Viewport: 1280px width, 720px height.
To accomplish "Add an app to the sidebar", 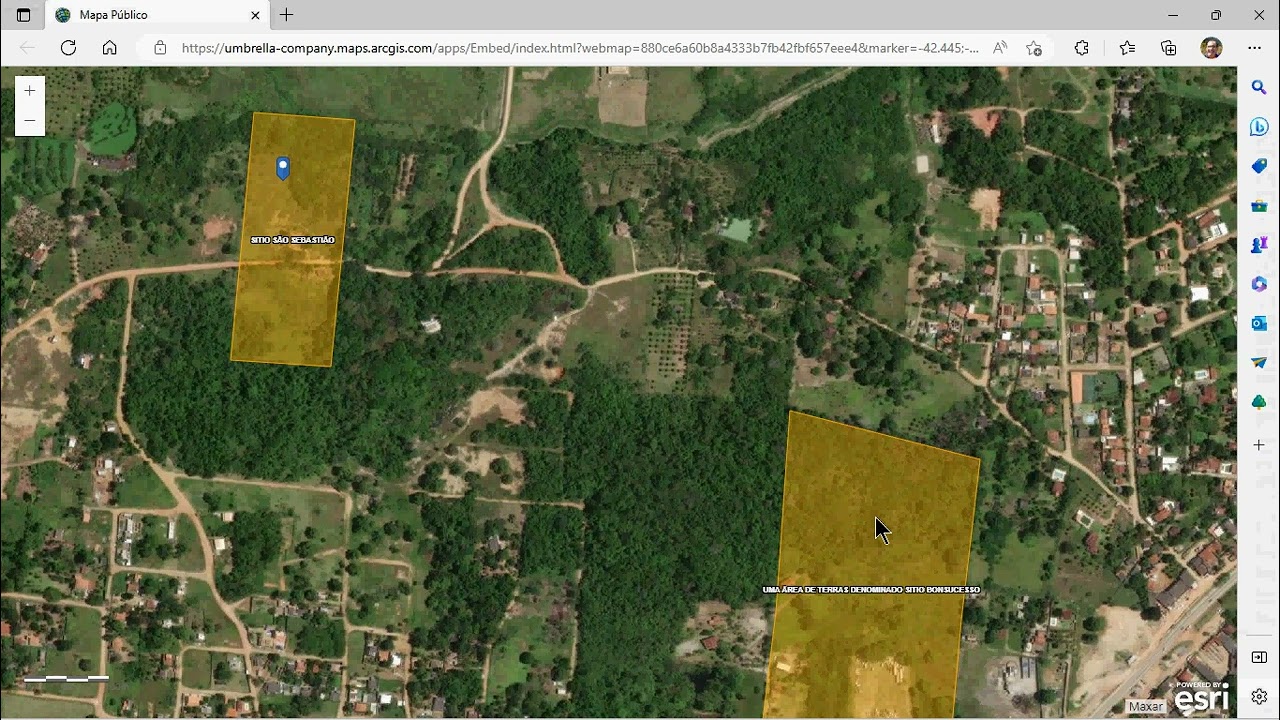I will click(x=1259, y=445).
